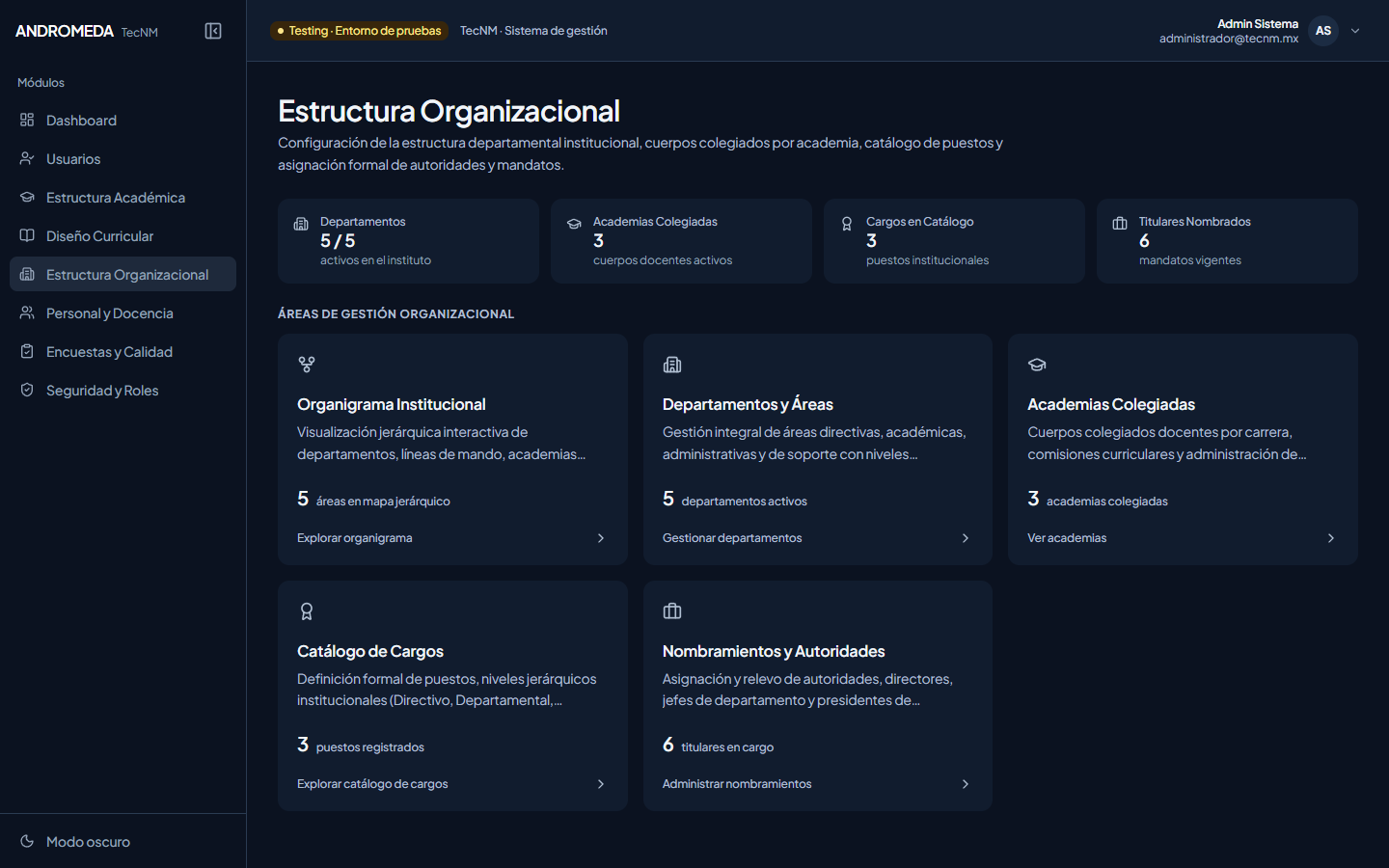The image size is (1389, 868).
Task: Click the building icon on Departamentos y Áreas card
Action: coord(672,365)
